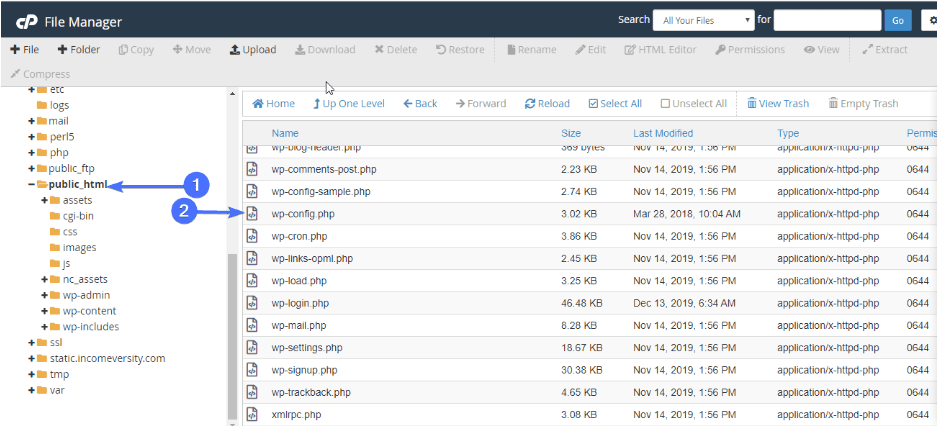Click the Extract toolbar button

coord(885,50)
